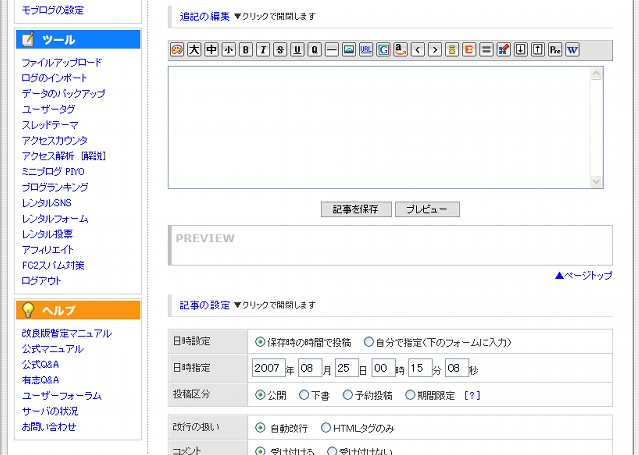Click the Amazon icon in toolbar
The height and width of the screenshot is (455, 639).
pos(400,50)
